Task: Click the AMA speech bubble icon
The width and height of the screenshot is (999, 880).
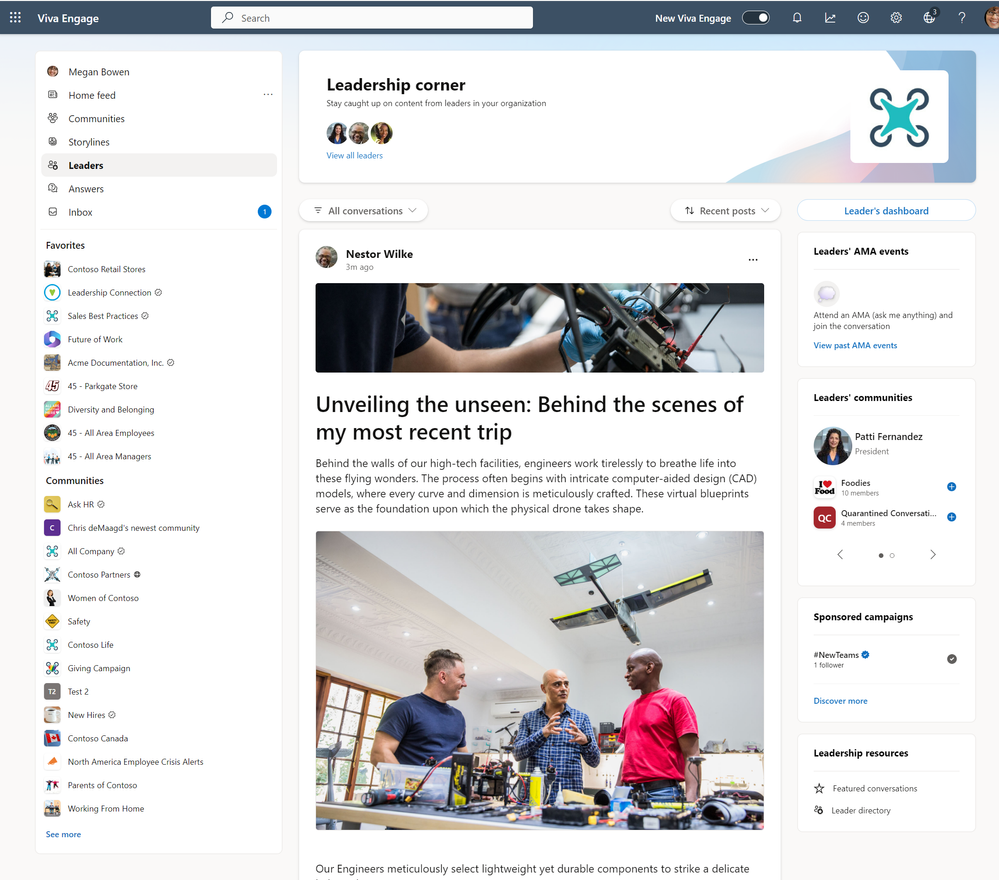Action: (x=826, y=293)
